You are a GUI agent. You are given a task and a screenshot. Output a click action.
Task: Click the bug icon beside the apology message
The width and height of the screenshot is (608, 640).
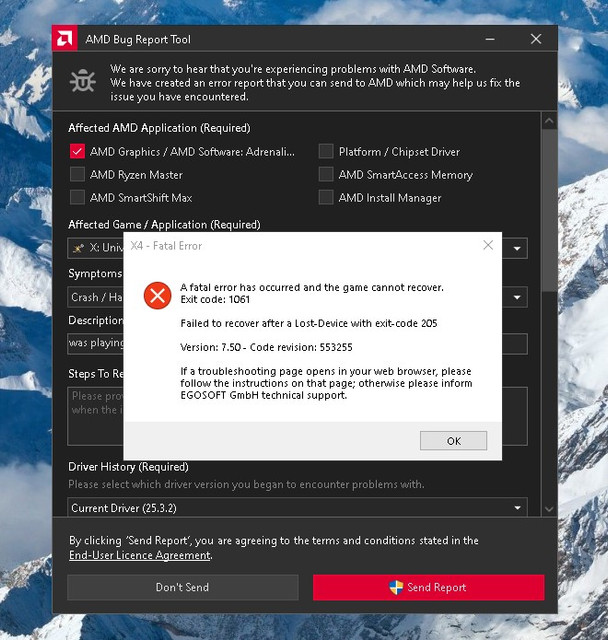point(83,81)
